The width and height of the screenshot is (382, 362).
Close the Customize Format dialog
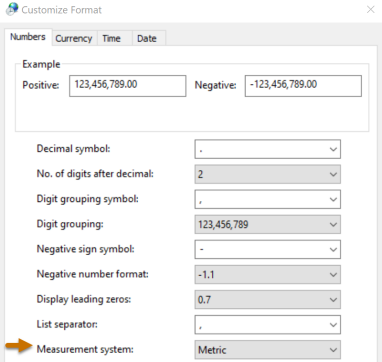pyautogui.click(x=370, y=10)
